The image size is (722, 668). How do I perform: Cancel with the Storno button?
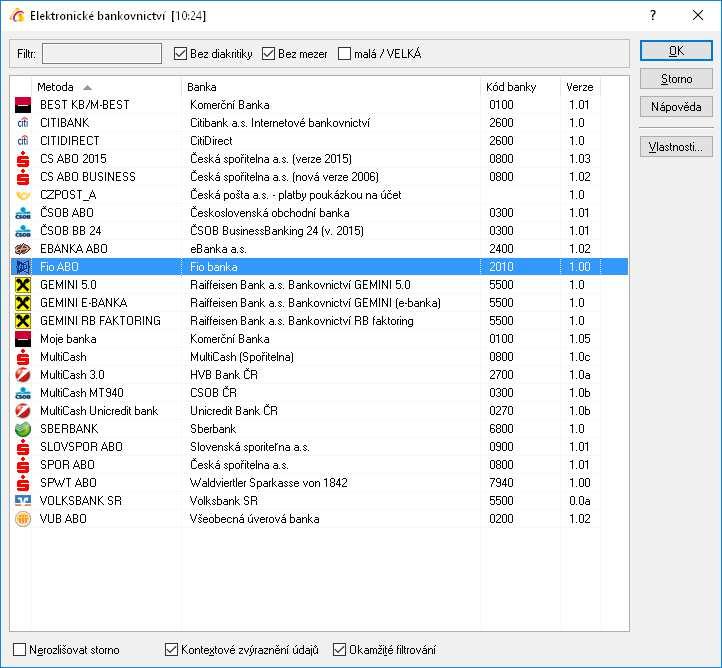(676, 79)
